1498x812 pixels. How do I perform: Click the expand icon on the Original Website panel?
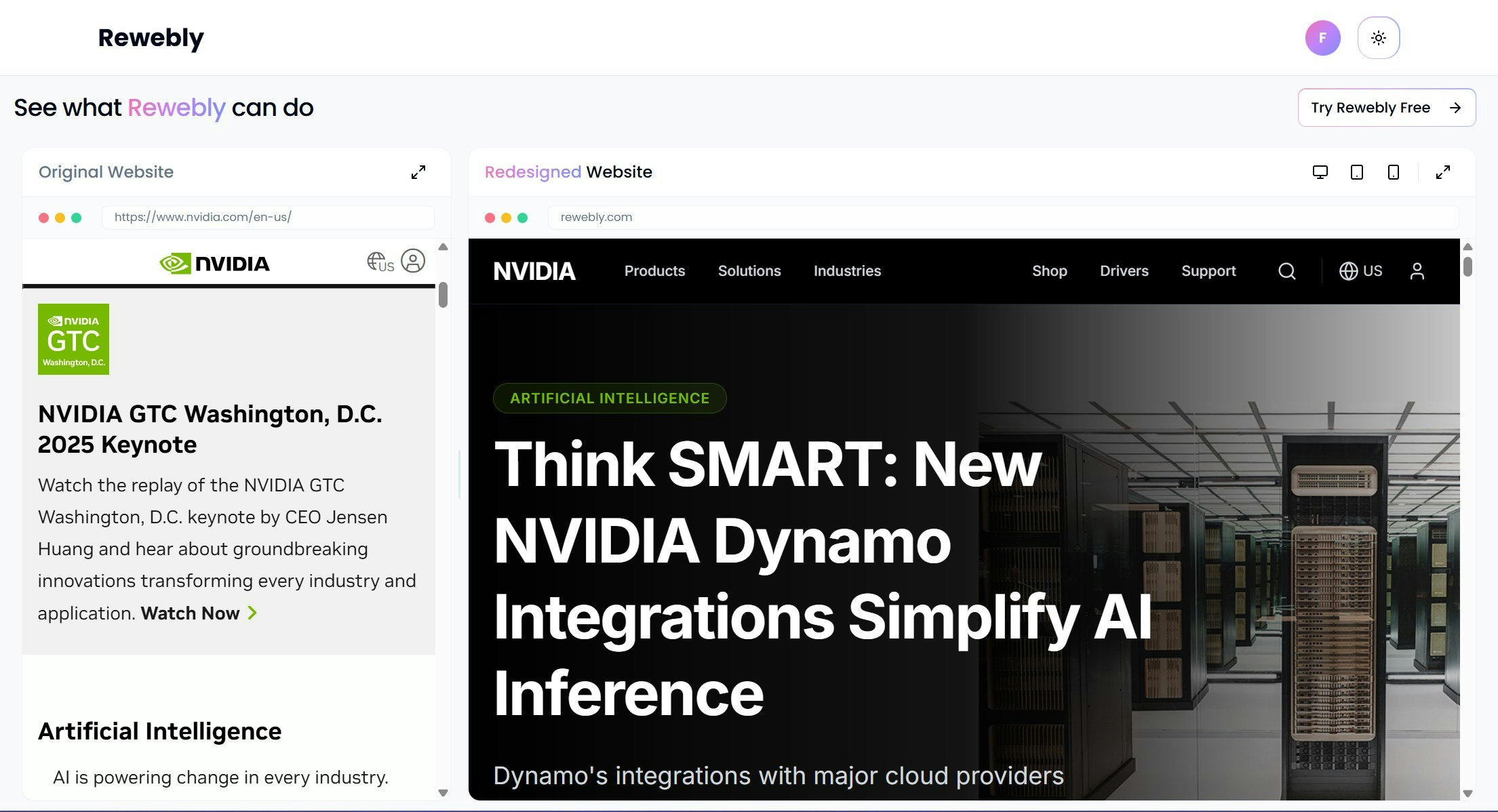[418, 172]
